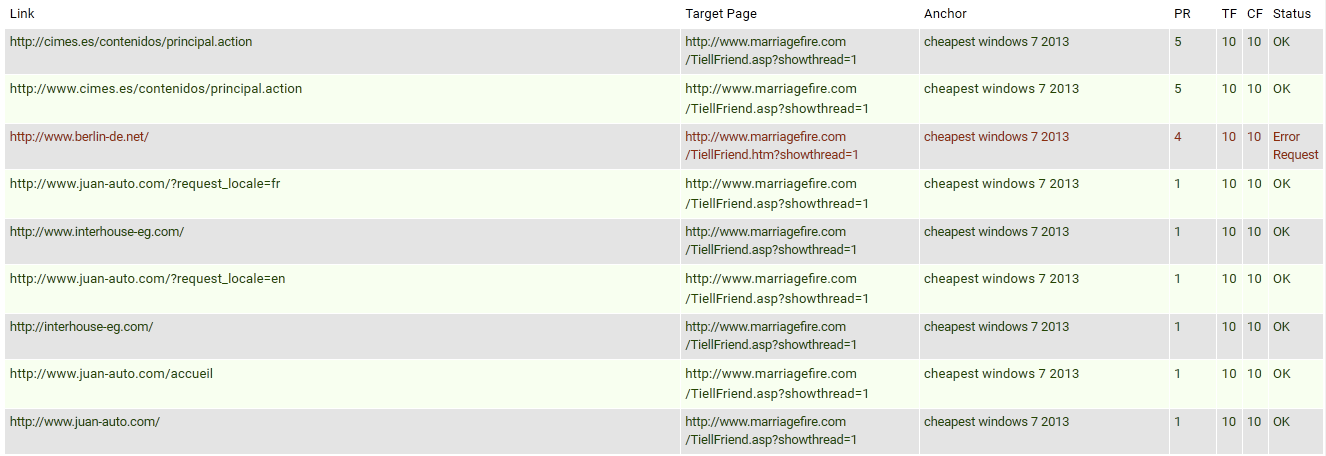Viewport: 1326px width, 456px height.
Task: Open the http://www.cimes.es/contenidos/principal.action link
Action: pos(156,89)
